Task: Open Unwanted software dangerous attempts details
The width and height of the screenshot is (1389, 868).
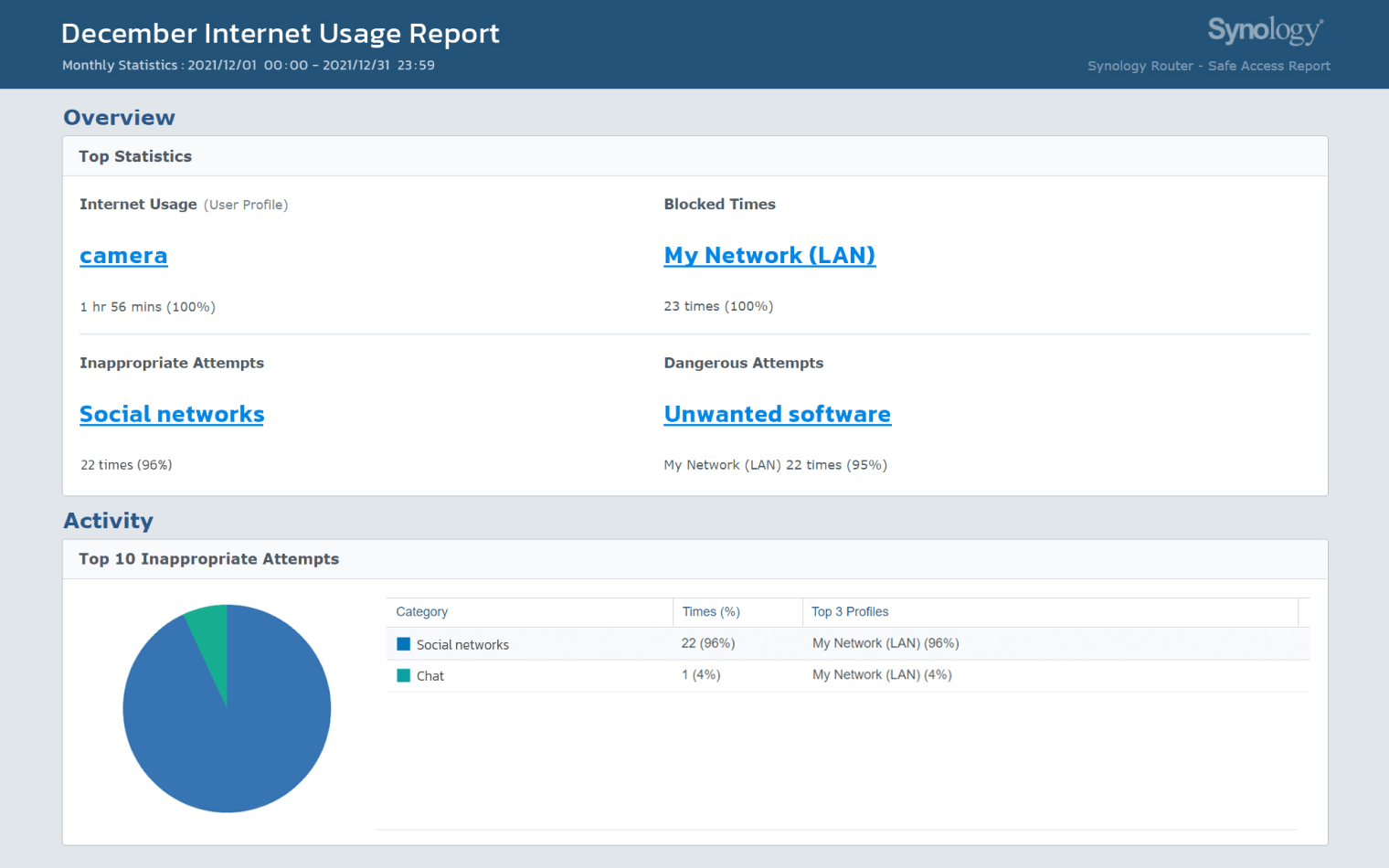Action: click(x=777, y=415)
